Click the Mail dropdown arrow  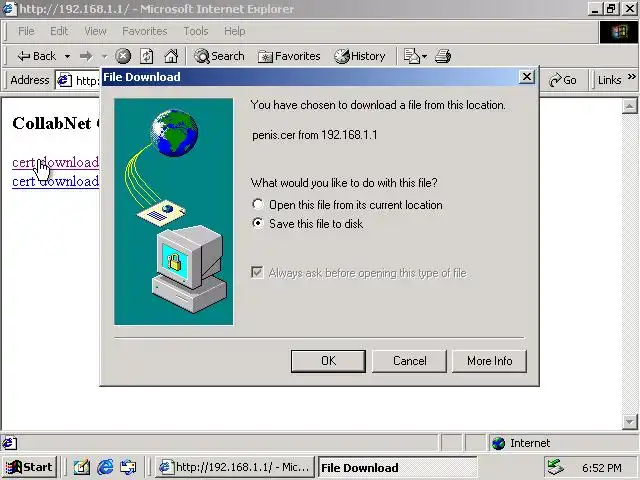pos(424,56)
